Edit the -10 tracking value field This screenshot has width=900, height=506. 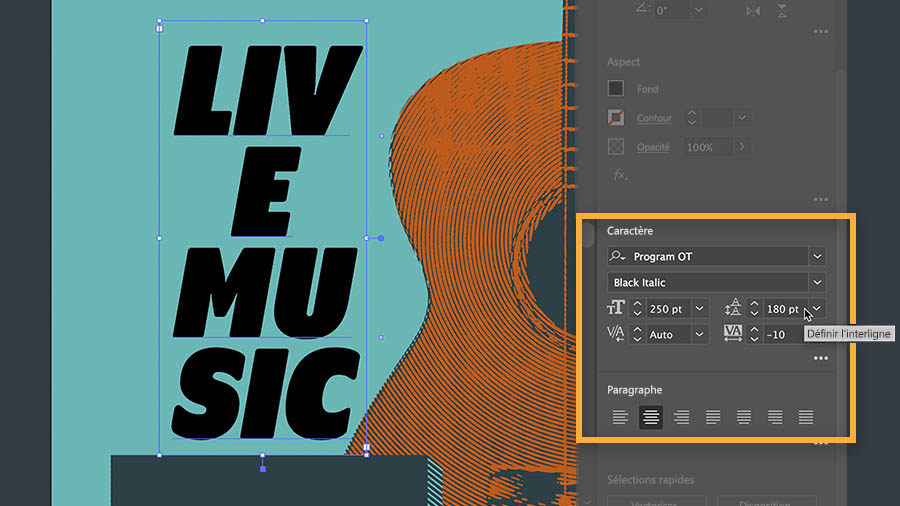click(x=783, y=334)
